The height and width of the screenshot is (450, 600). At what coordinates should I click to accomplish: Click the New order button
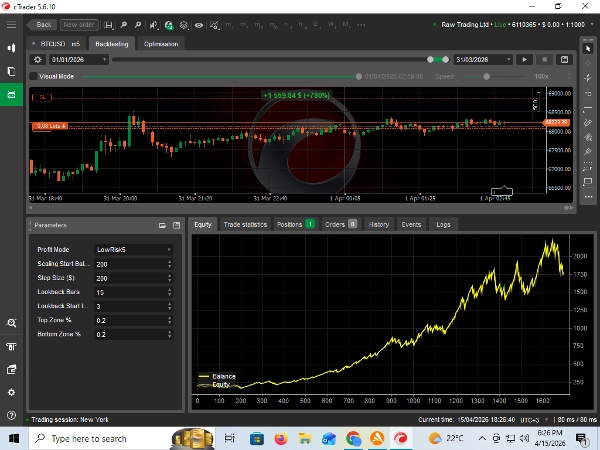click(x=78, y=25)
